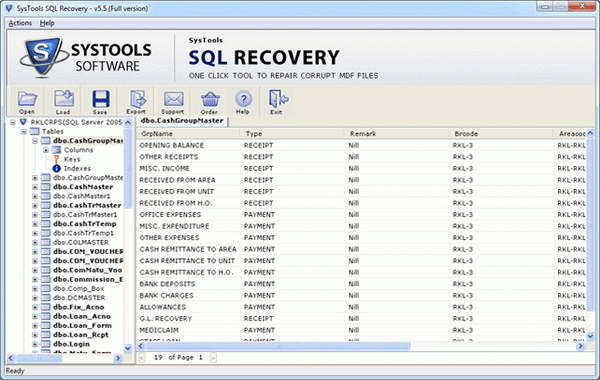Image resolution: width=600 pixels, height=380 pixels.
Task: Select the dbo.CashGroupMaster tab
Action: click(182, 121)
